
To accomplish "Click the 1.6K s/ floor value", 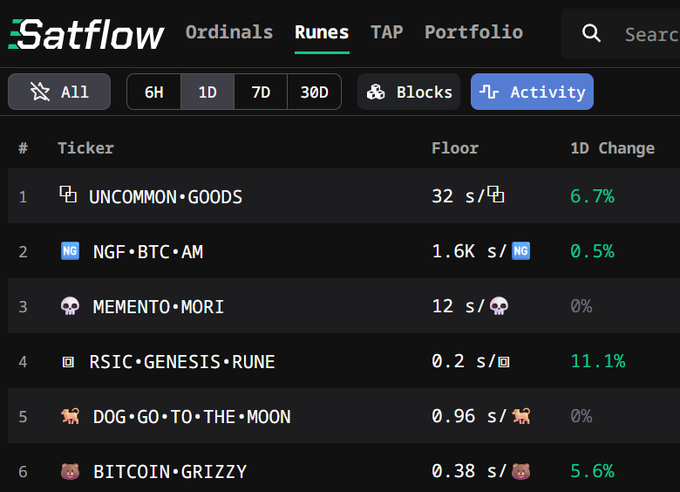I will click(469, 251).
